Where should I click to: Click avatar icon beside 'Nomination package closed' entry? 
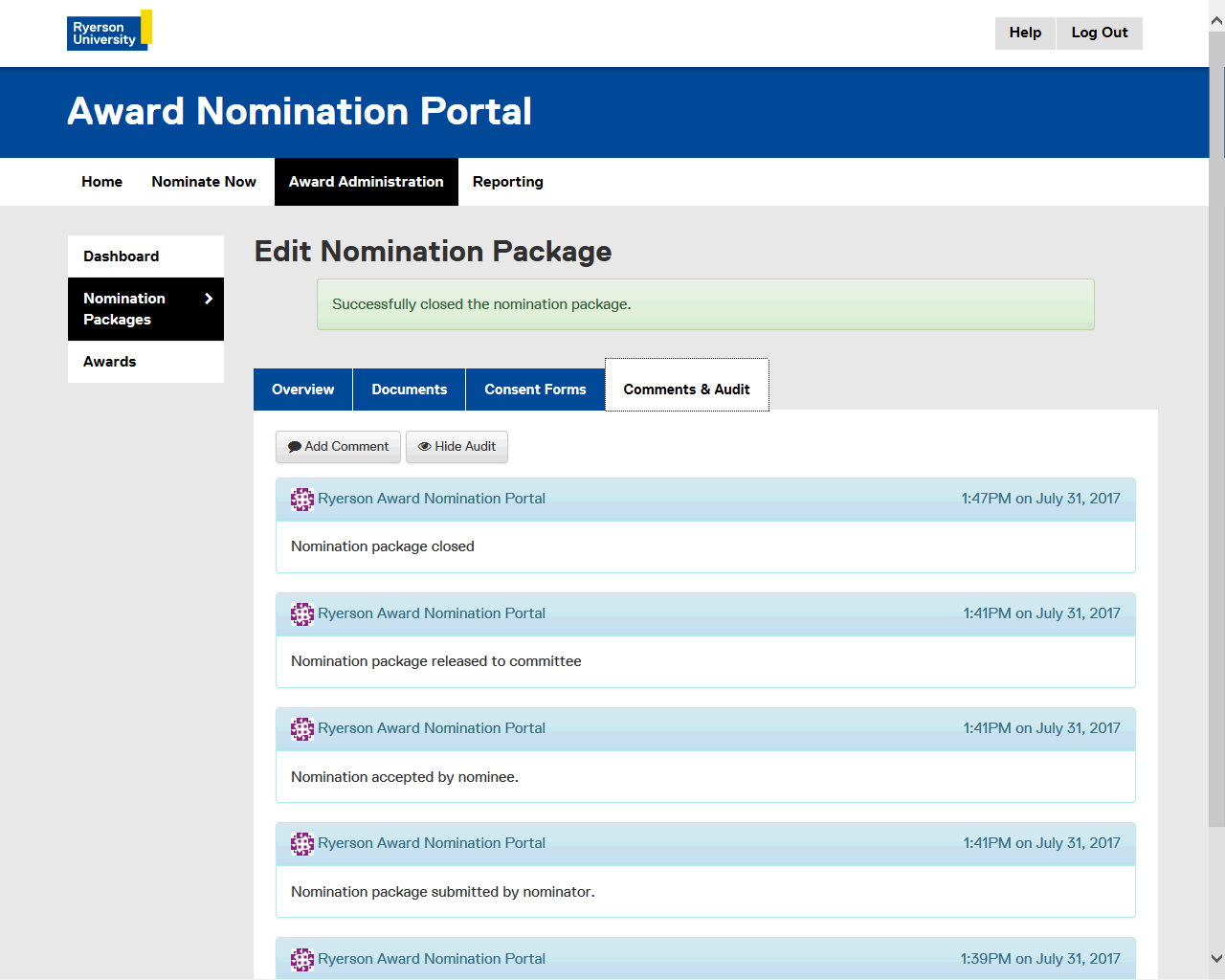click(302, 499)
